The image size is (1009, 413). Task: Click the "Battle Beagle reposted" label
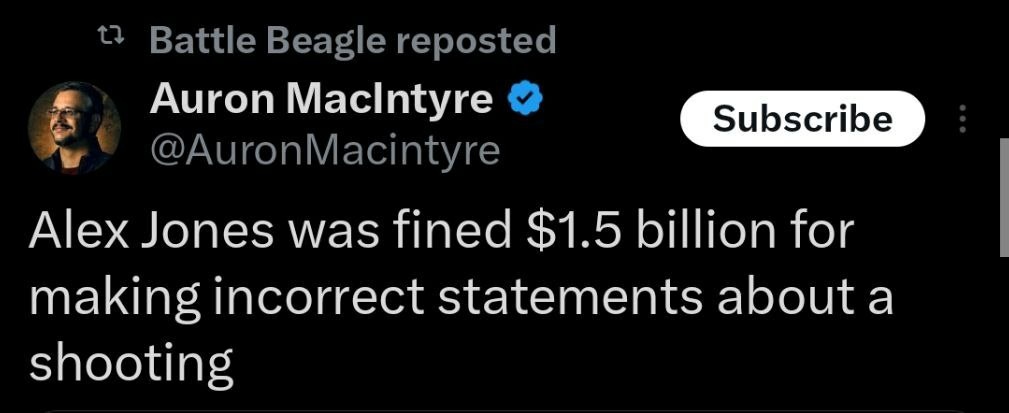click(x=352, y=40)
